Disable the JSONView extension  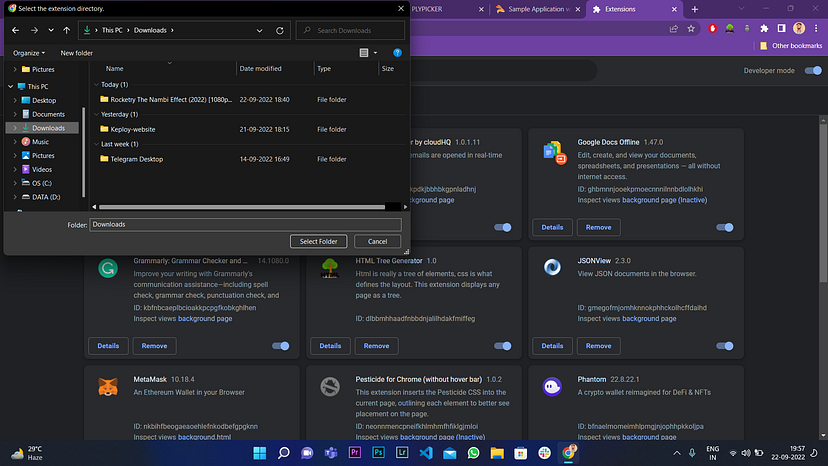click(x=724, y=346)
